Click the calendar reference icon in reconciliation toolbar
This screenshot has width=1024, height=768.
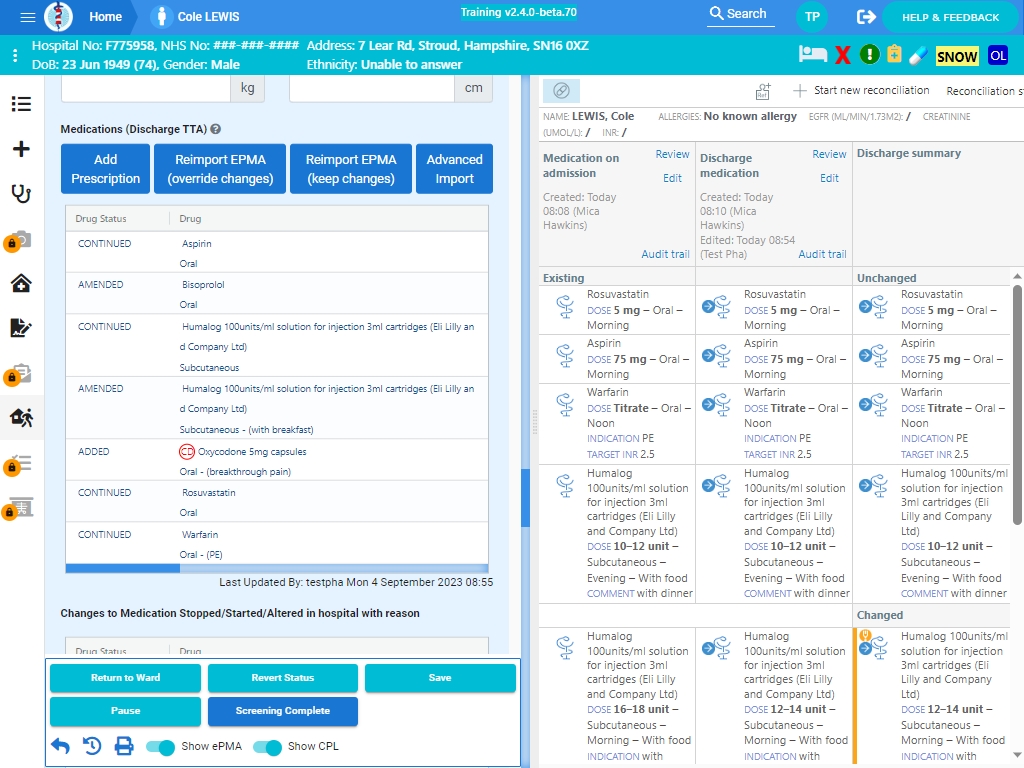(763, 91)
